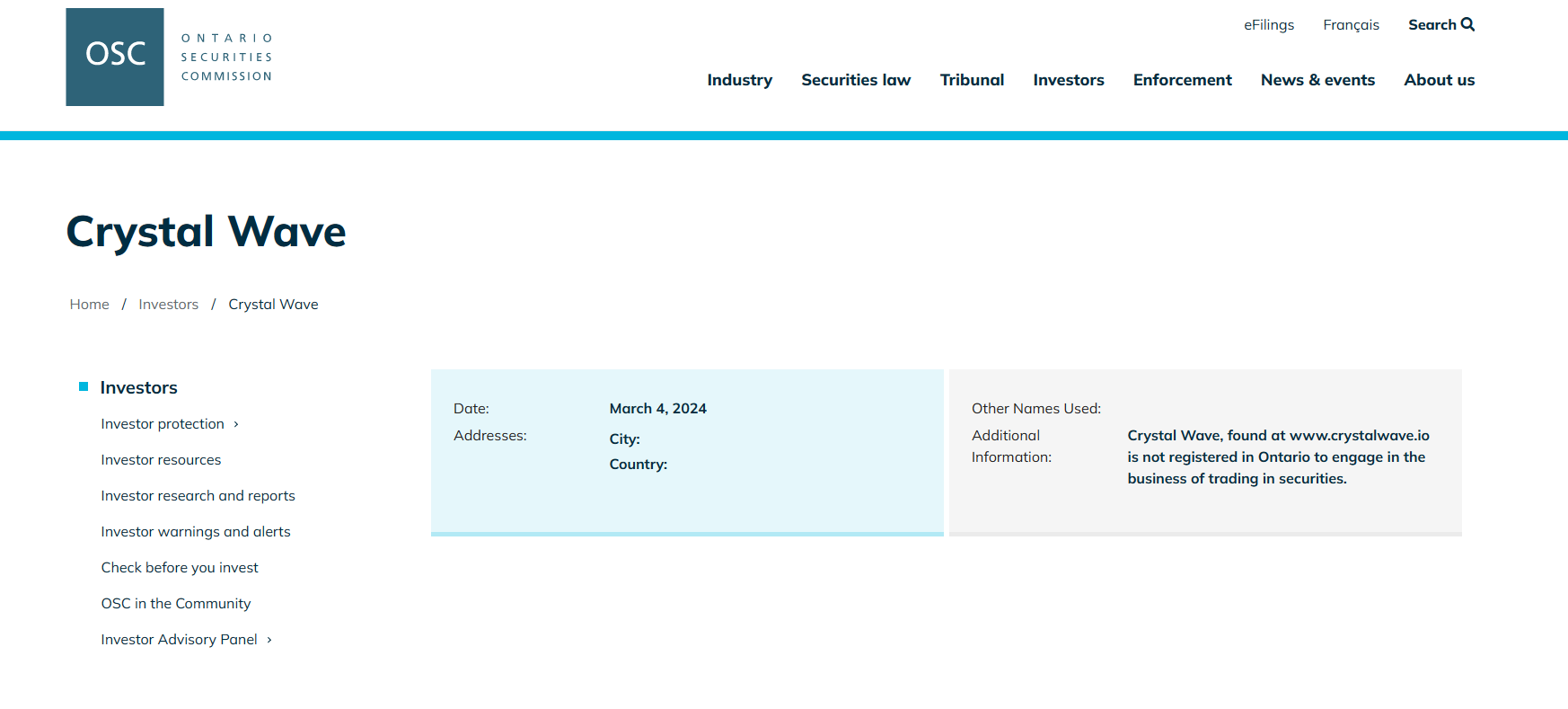
Task: Select Crystal Wave breadcrumb text
Action: coord(273,305)
